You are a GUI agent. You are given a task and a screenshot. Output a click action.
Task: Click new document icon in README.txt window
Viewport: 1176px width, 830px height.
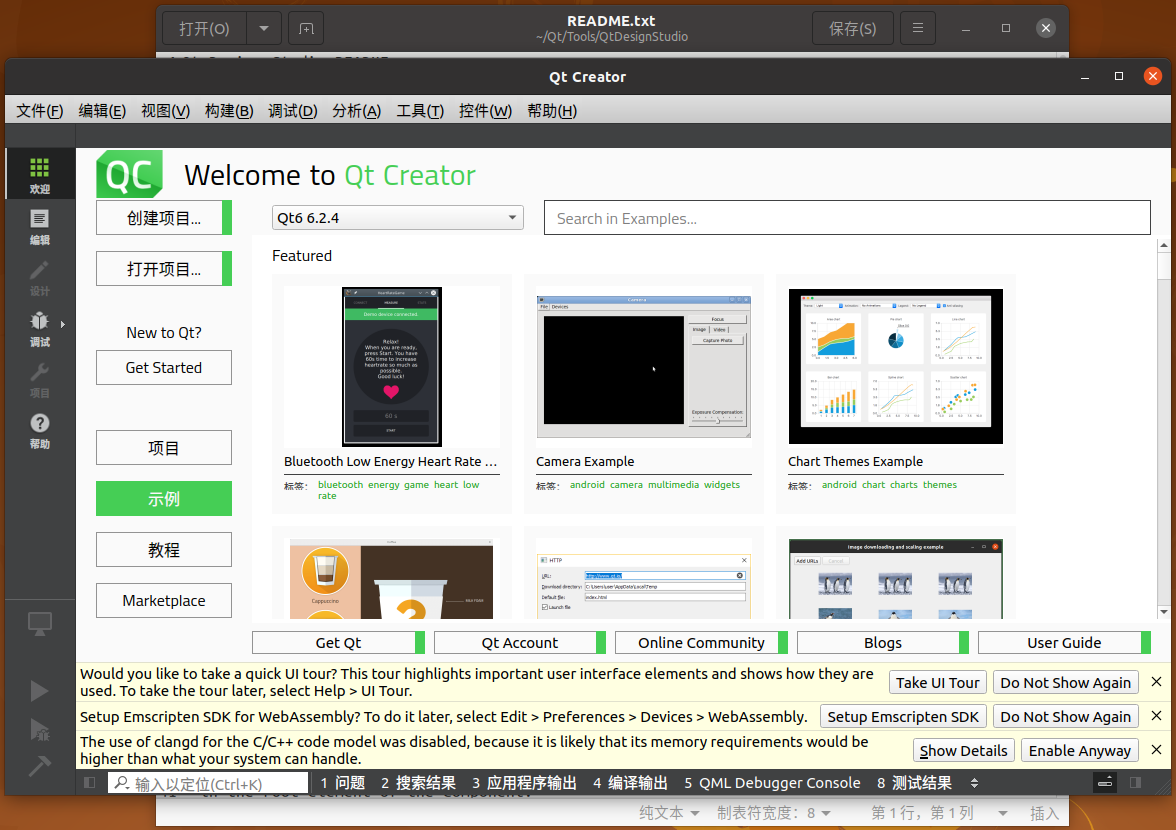(x=306, y=28)
